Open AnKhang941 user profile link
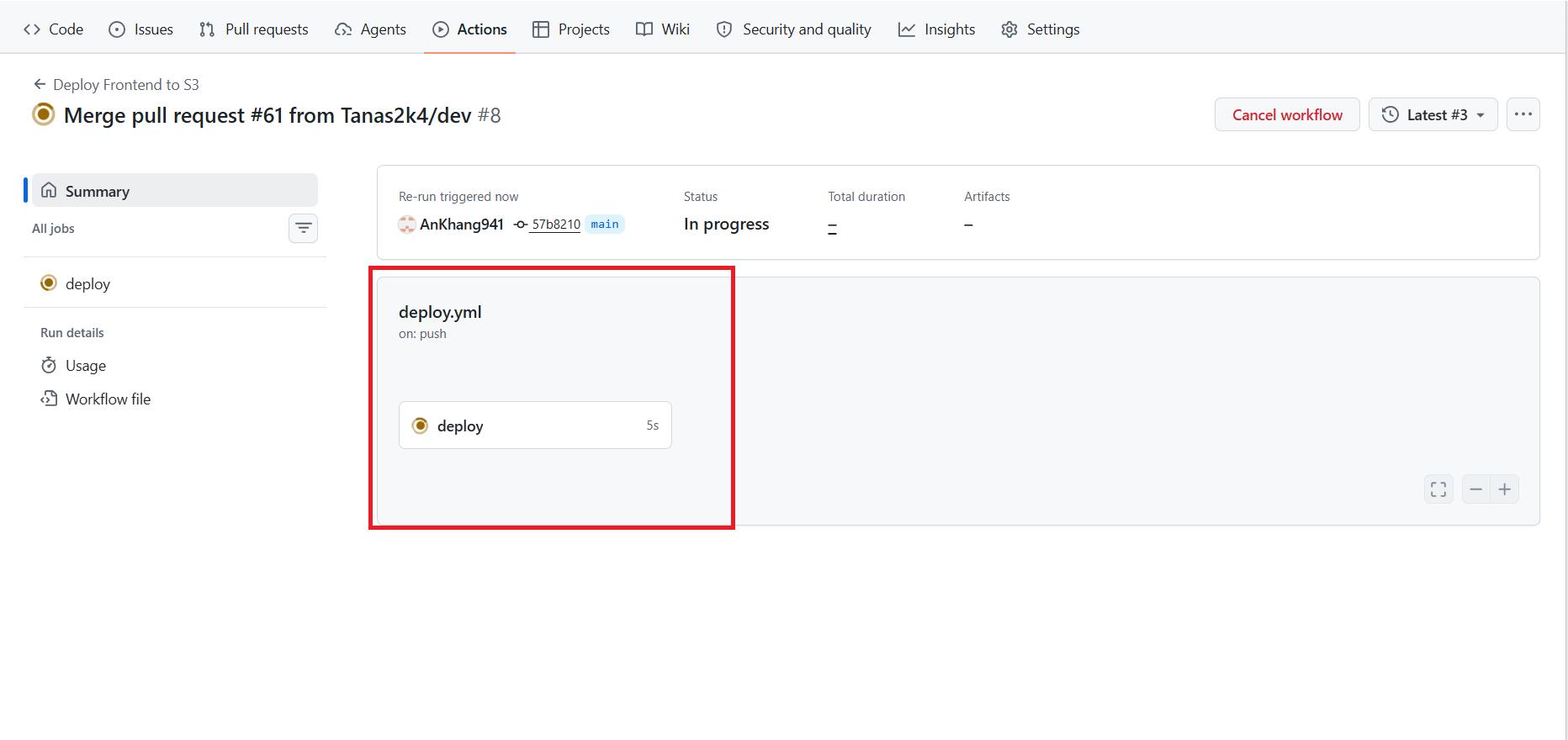1568x740 pixels. coord(462,225)
